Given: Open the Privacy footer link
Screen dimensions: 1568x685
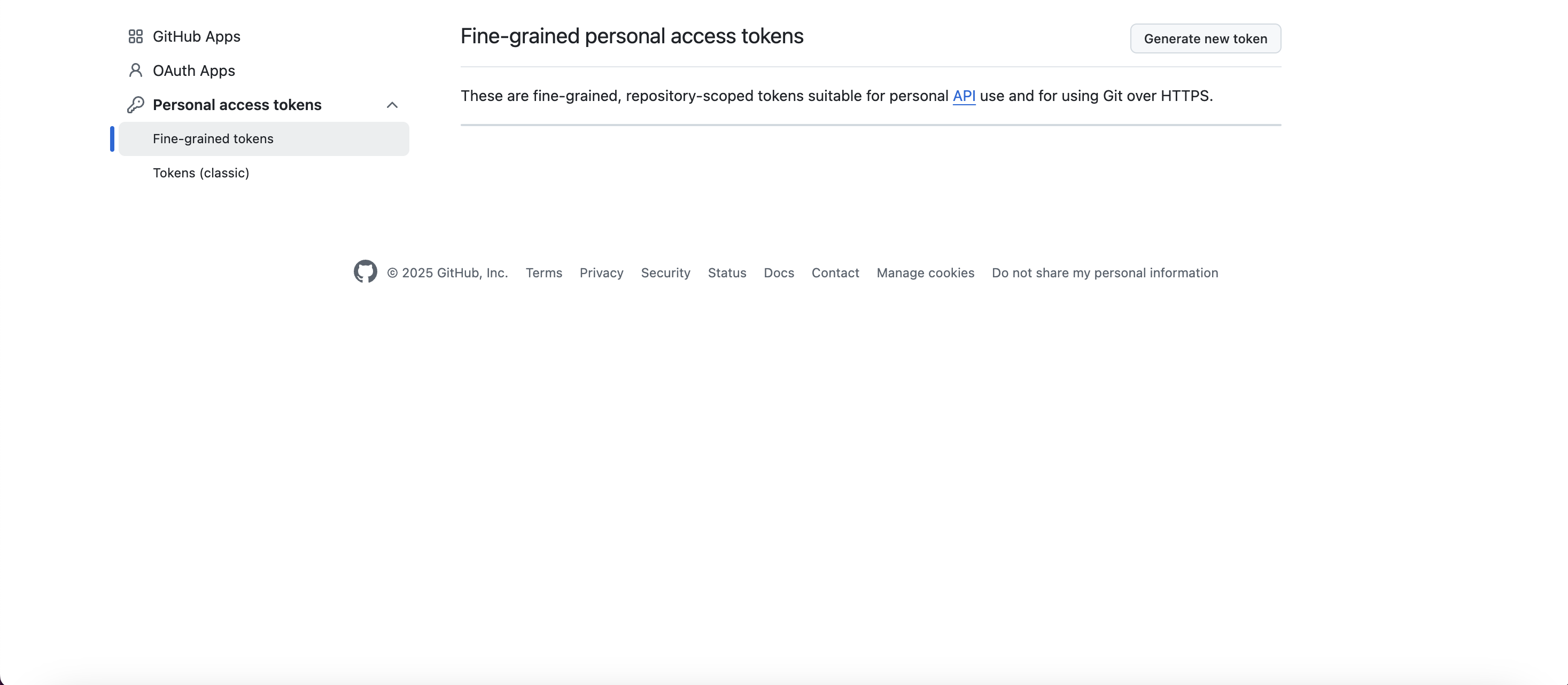Looking at the screenshot, I should (601, 273).
